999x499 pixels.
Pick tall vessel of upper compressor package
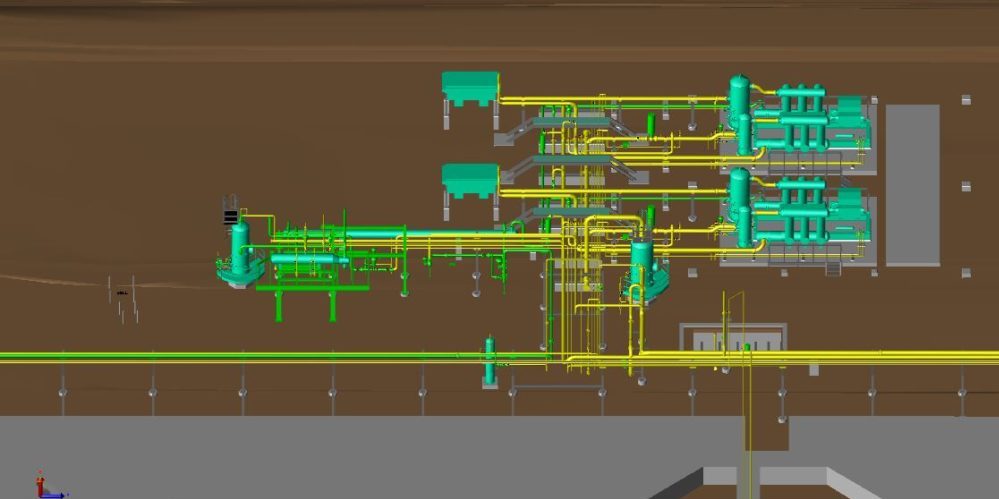739,100
